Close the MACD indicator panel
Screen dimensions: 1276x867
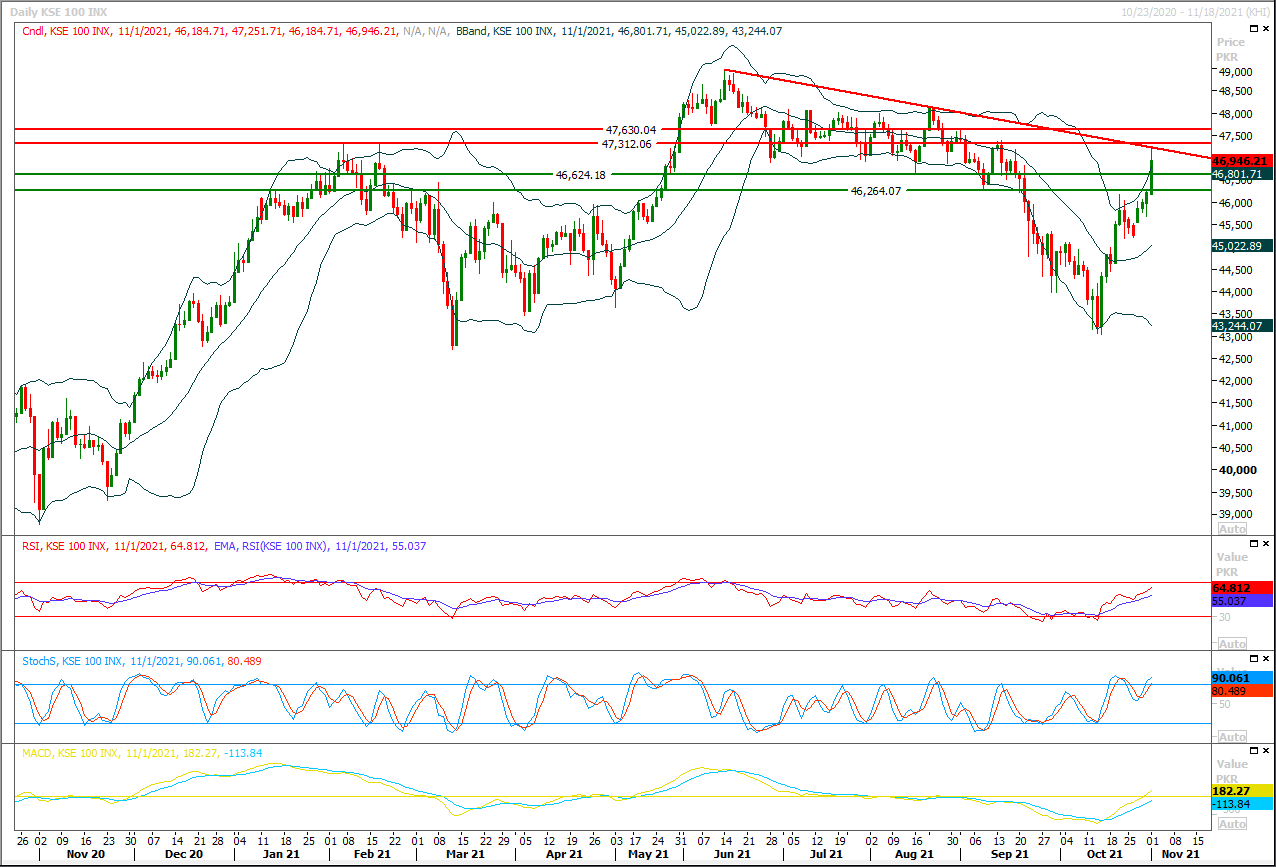[x=1266, y=750]
